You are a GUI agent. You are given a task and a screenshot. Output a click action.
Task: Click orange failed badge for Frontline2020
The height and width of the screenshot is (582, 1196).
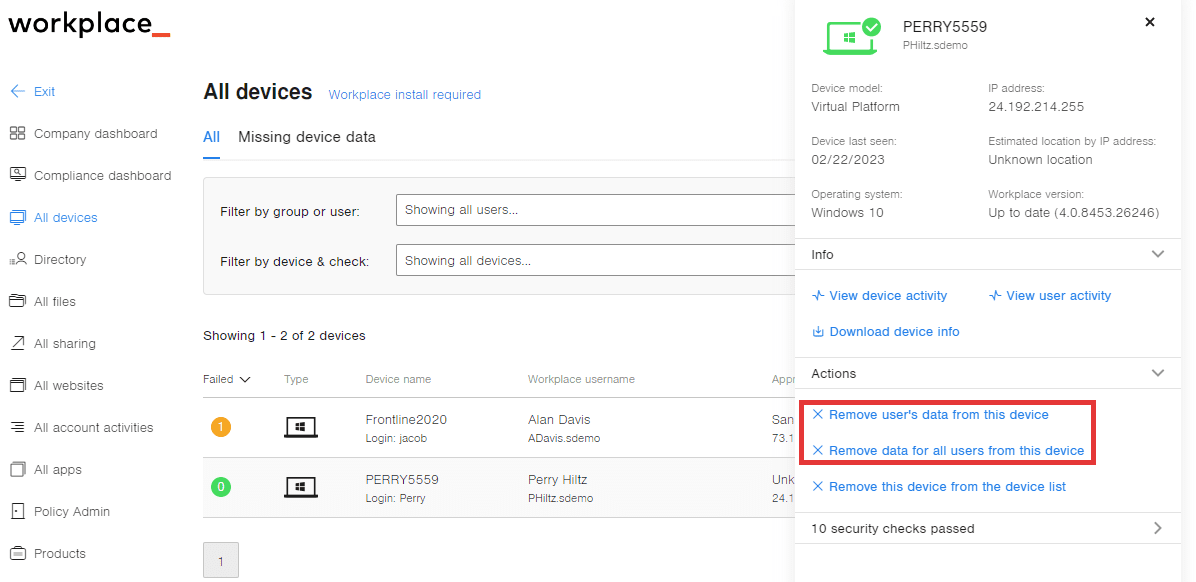(x=220, y=427)
